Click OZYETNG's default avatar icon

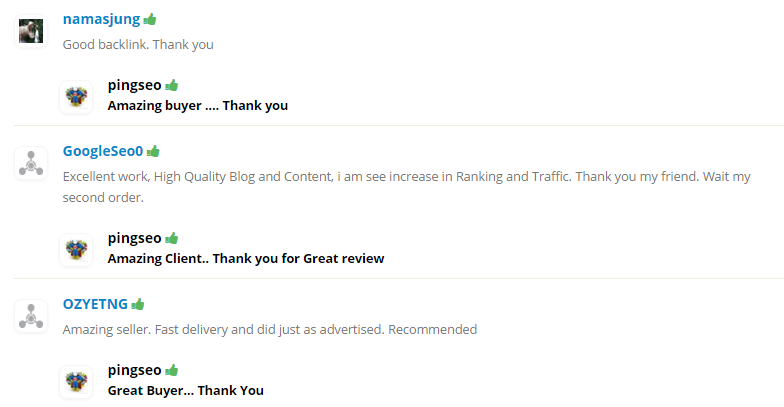coord(31,316)
